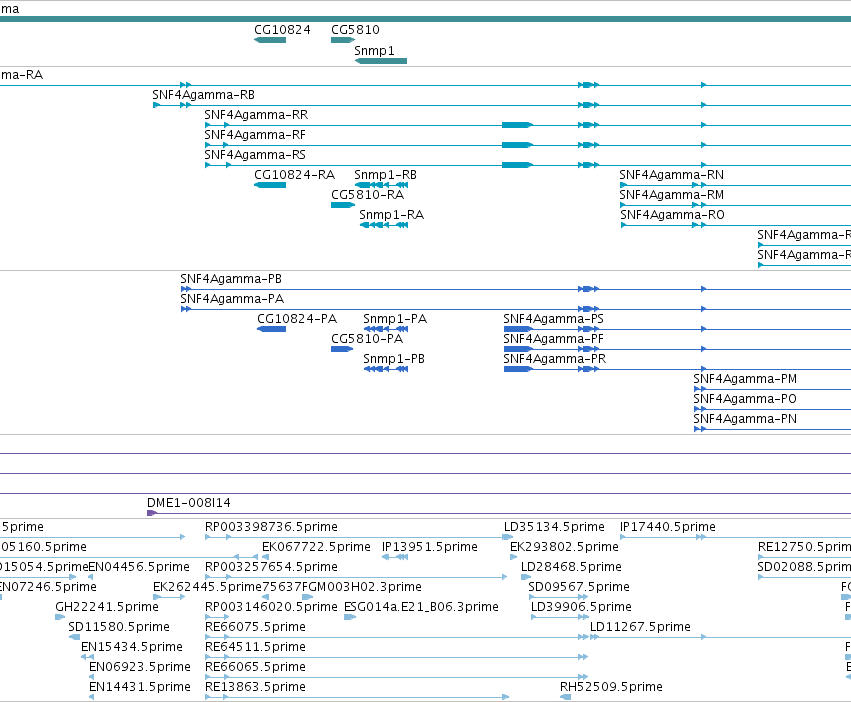The width and height of the screenshot is (851, 702).
Task: Select protein label SNF4Agamma-PB
Action: (231, 279)
